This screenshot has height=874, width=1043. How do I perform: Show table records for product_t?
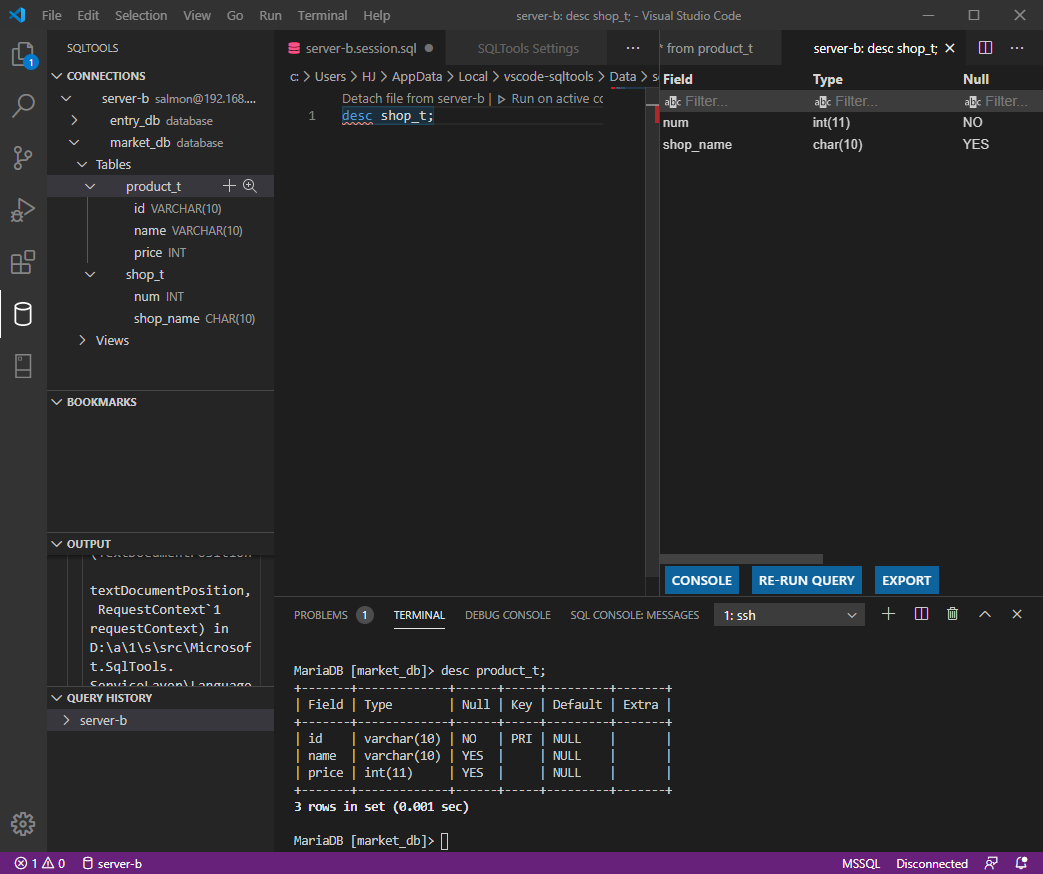coord(250,186)
